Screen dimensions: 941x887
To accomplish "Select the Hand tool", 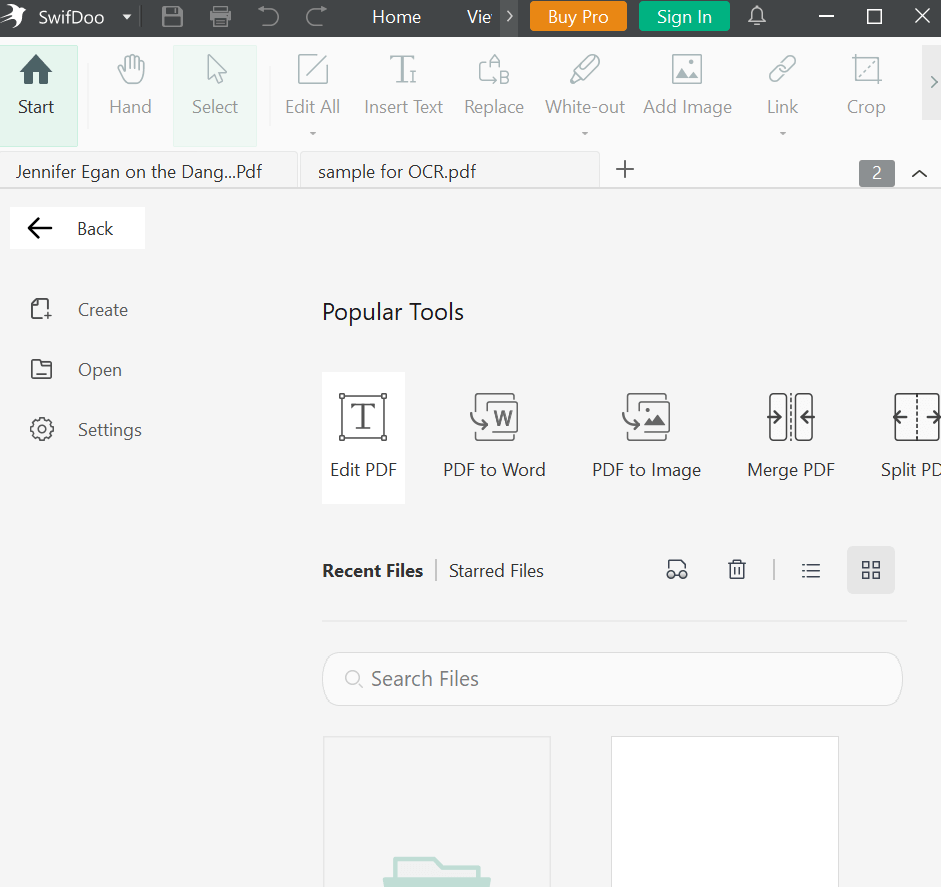I will pos(130,84).
